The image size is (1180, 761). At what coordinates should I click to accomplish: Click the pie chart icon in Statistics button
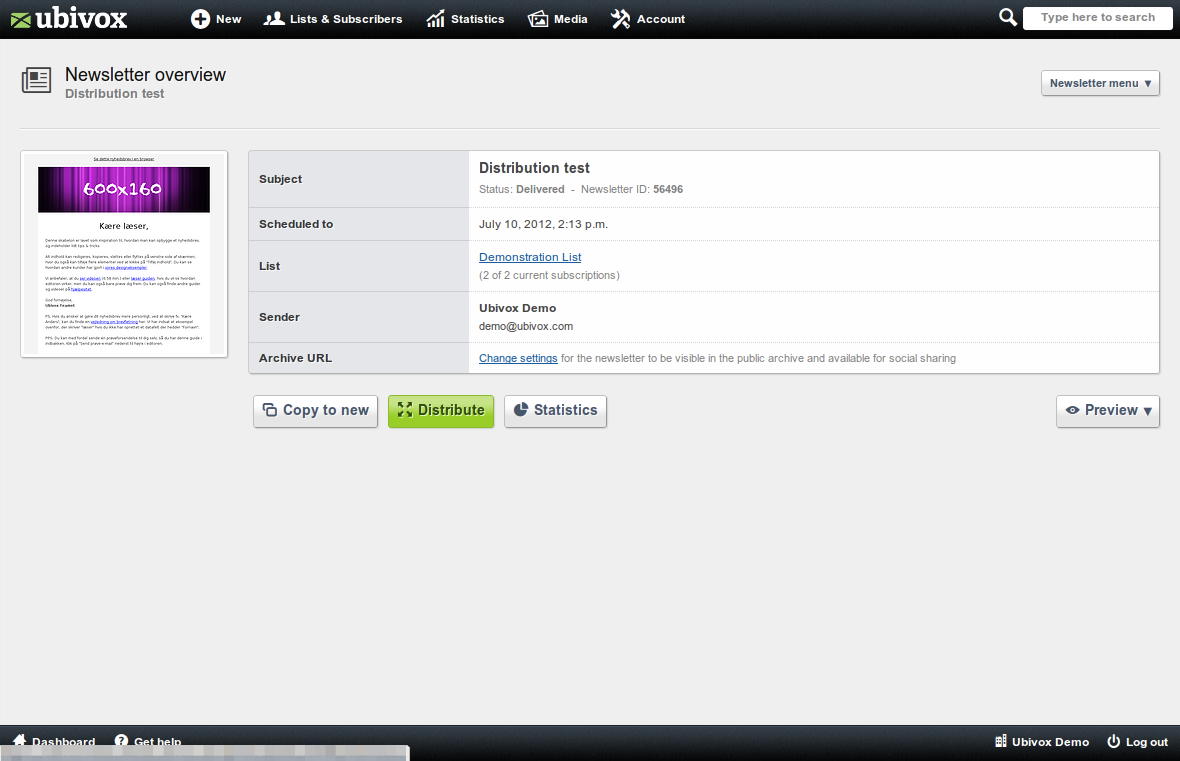[521, 409]
